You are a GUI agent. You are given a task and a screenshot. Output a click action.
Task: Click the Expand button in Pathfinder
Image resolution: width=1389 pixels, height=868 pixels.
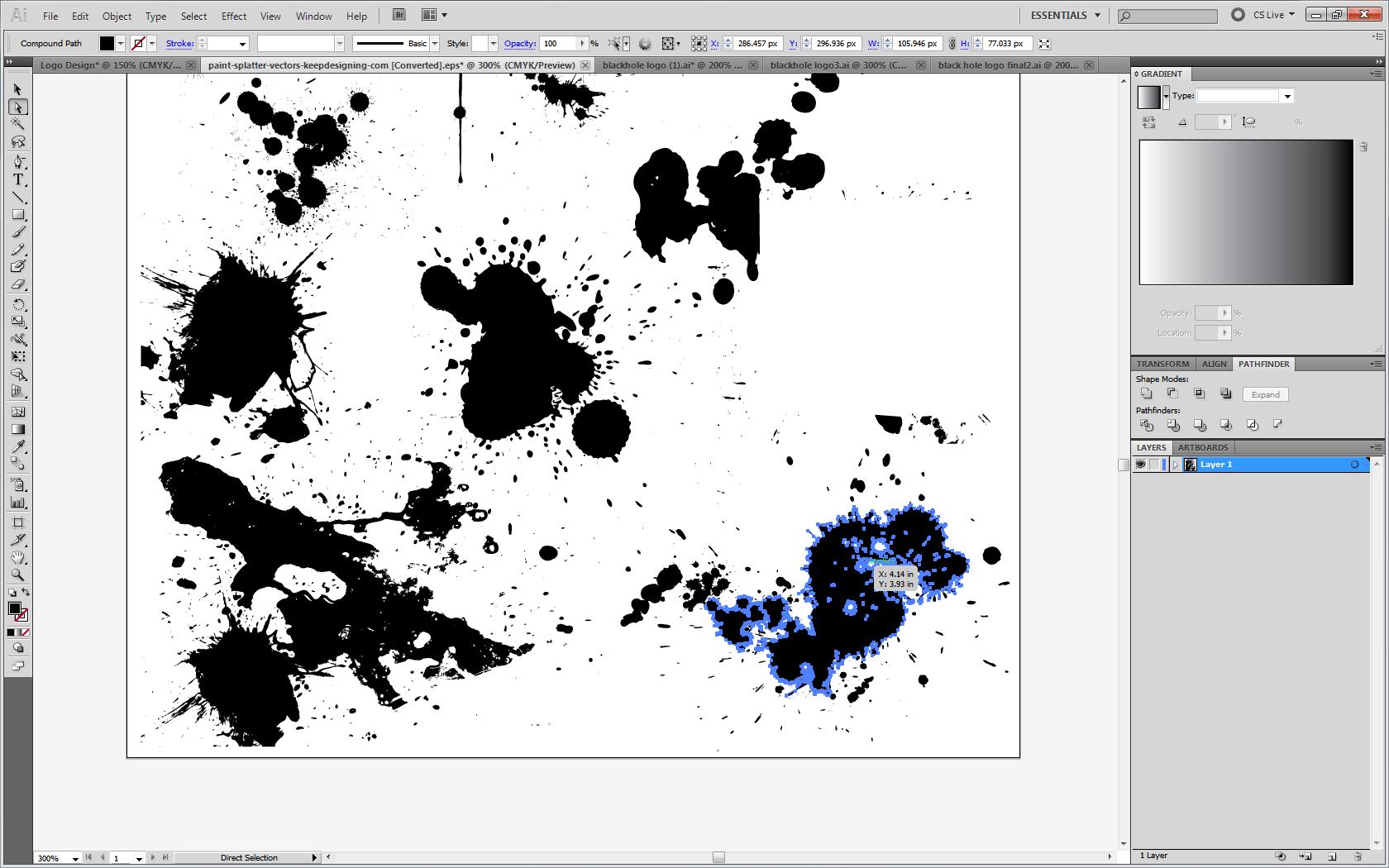tap(1265, 394)
